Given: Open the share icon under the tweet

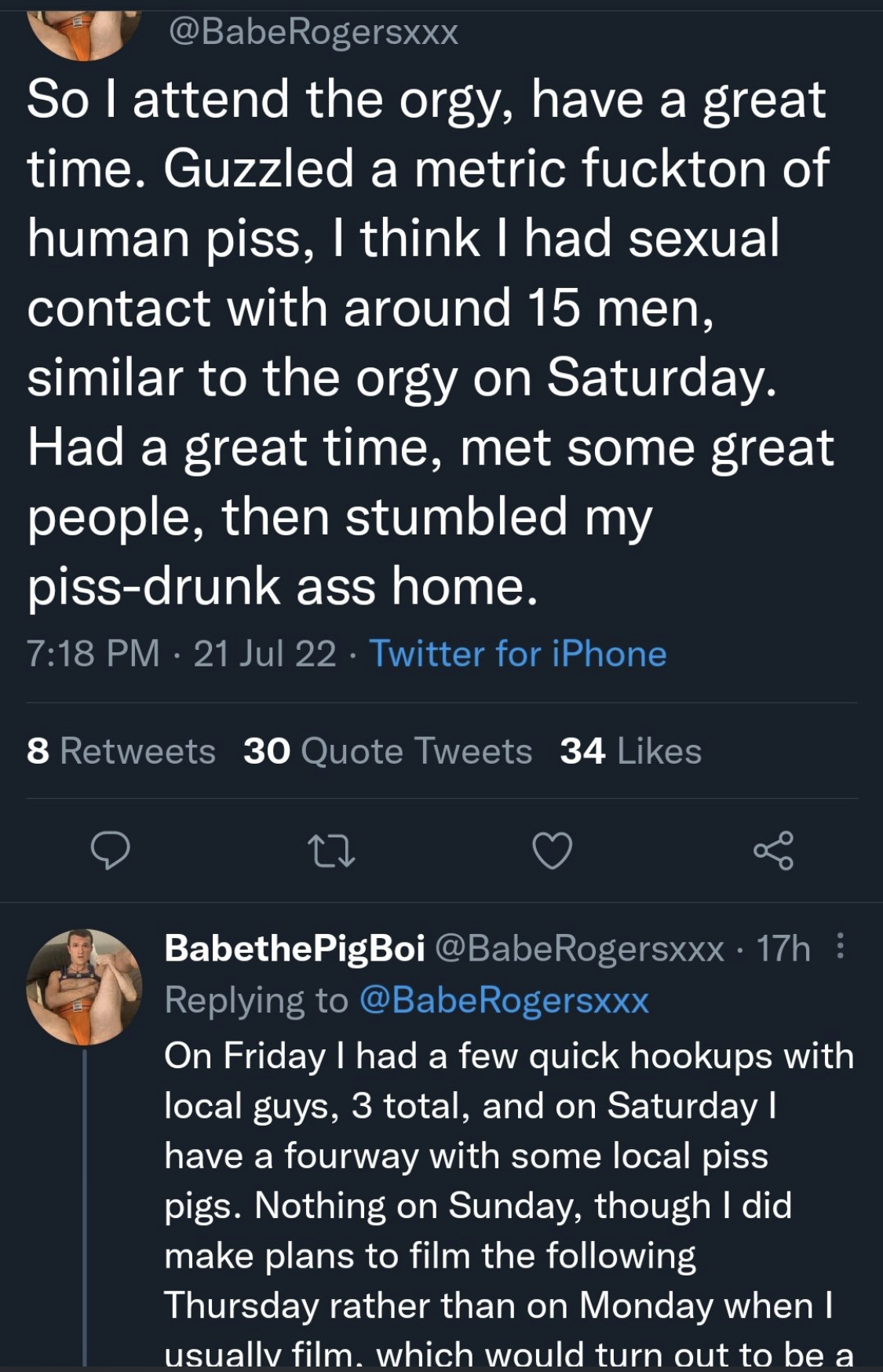Looking at the screenshot, I should [x=774, y=851].
